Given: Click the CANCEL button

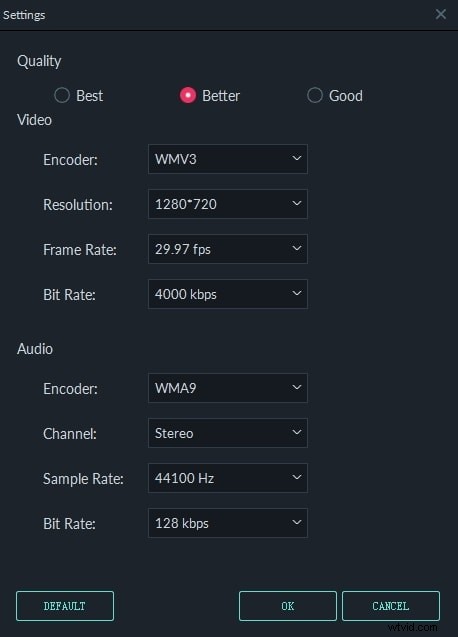Looking at the screenshot, I should tap(391, 606).
